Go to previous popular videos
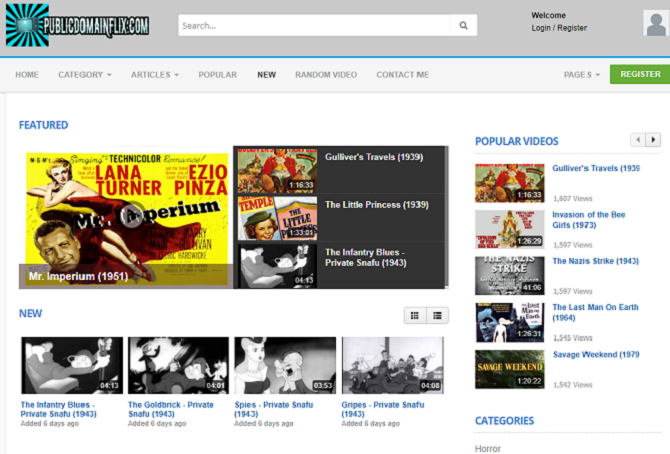Viewport: 670px width, 454px height. (x=638, y=140)
